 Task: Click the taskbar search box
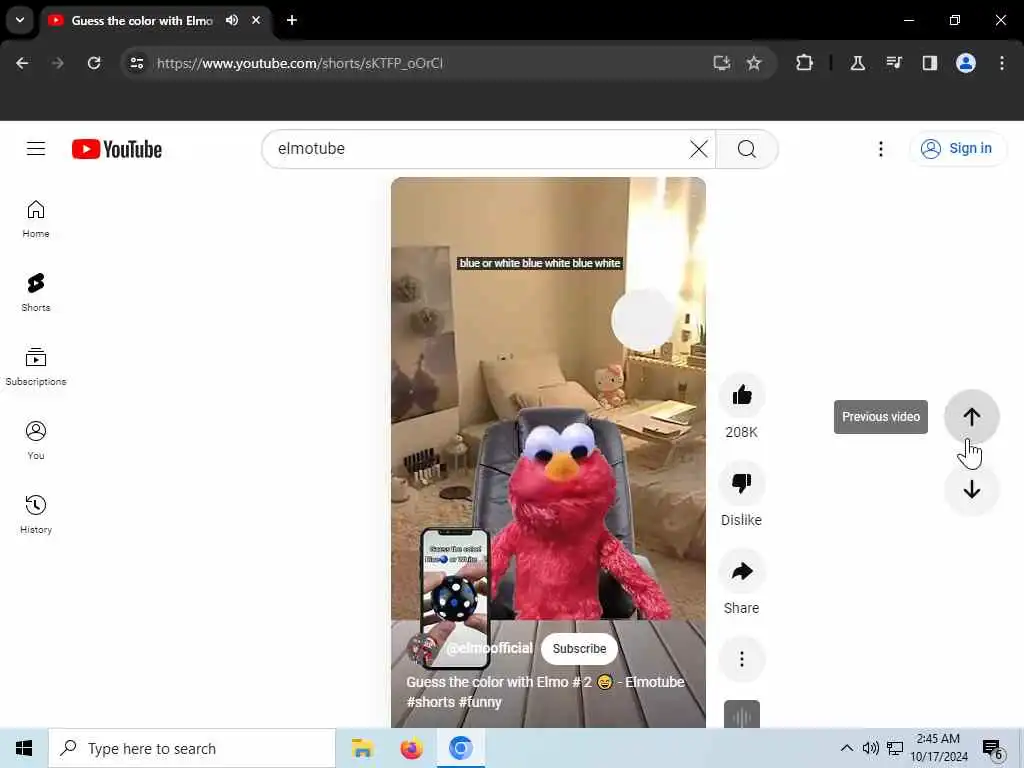click(x=192, y=748)
